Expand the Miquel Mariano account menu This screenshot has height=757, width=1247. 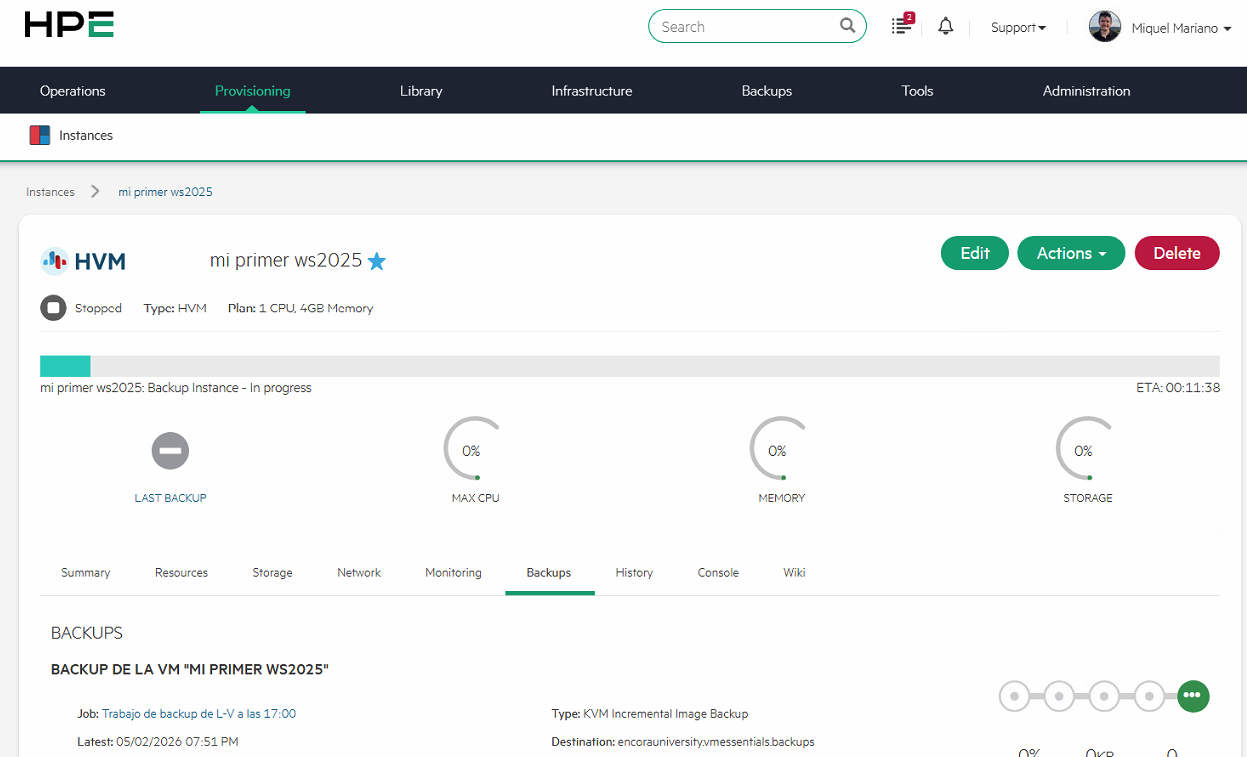(x=1180, y=28)
